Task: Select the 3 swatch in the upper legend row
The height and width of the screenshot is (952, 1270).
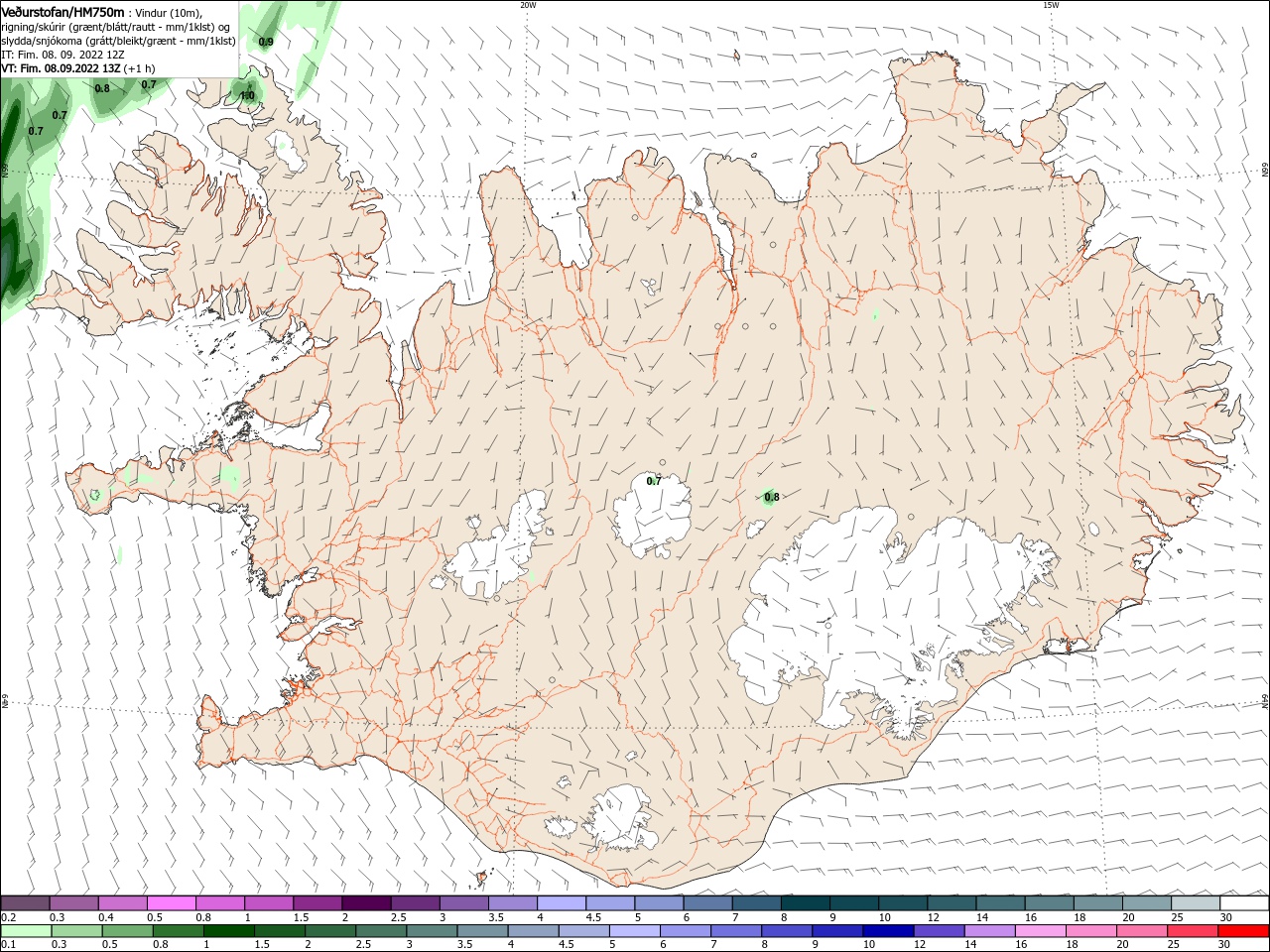Action: click(464, 902)
